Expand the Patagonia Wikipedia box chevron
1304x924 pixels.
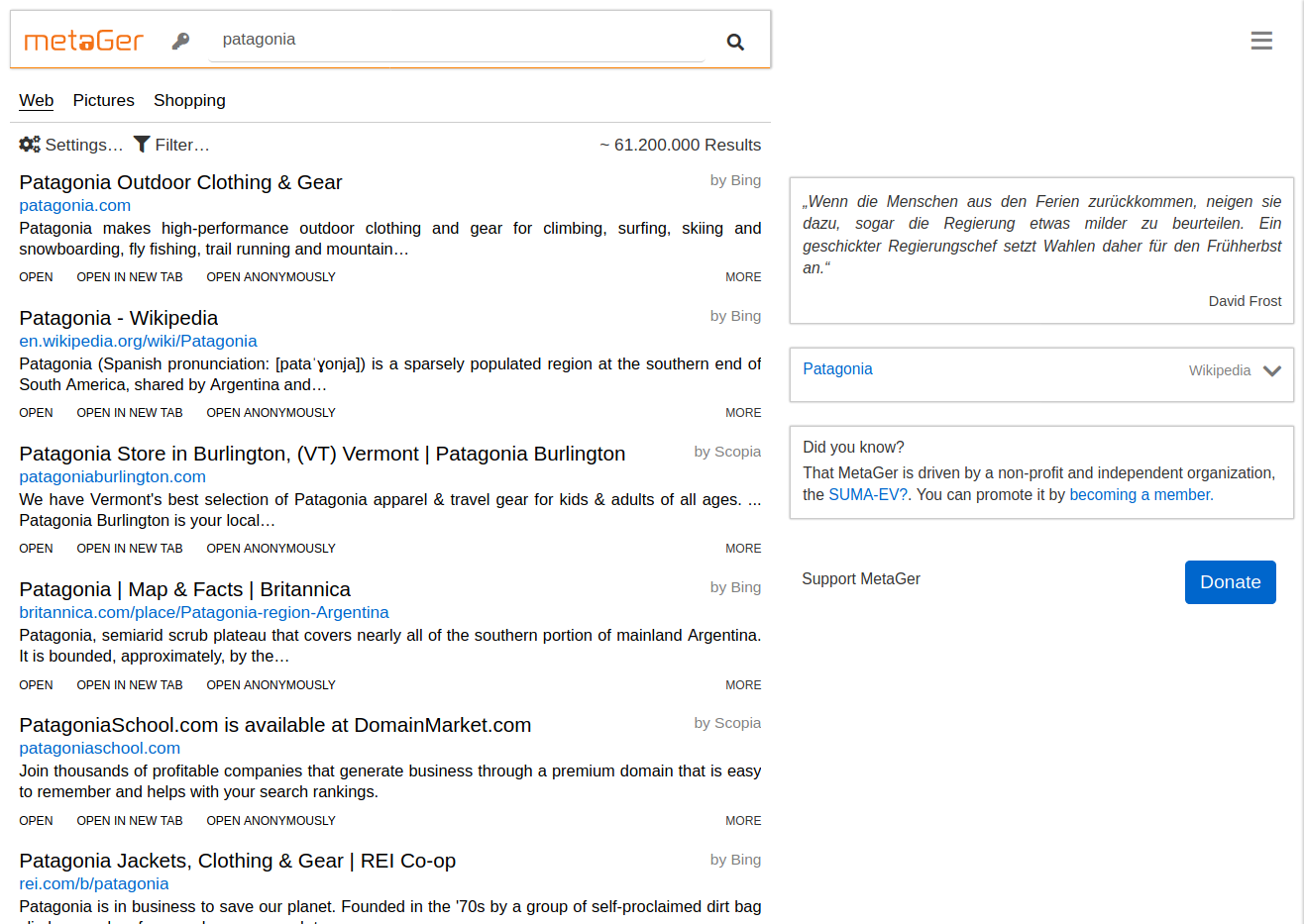pyautogui.click(x=1272, y=370)
